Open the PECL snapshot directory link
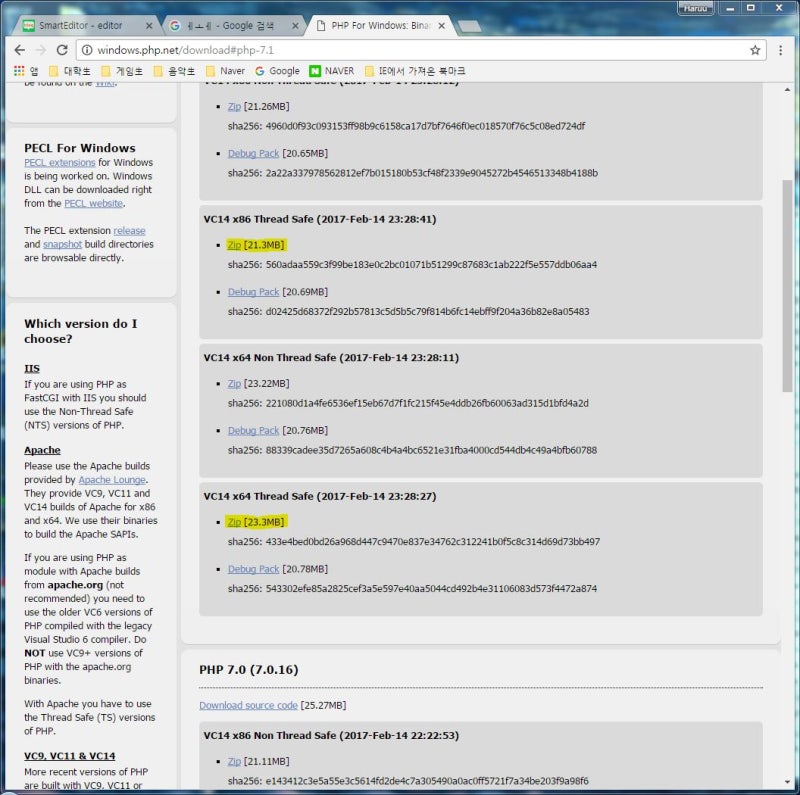This screenshot has width=800, height=795. pyautogui.click(x=62, y=244)
